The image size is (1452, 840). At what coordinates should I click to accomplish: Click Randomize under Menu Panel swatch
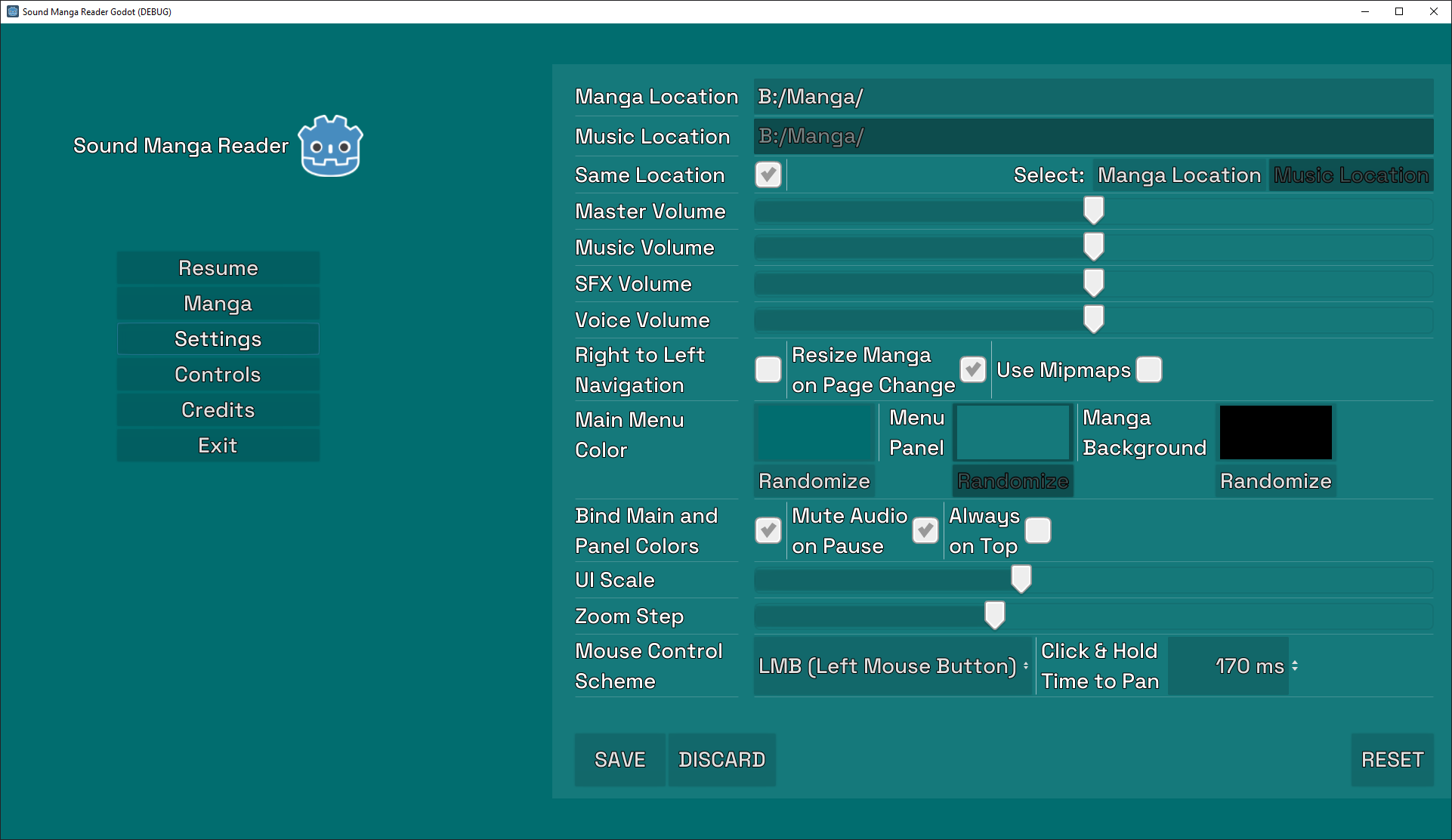(1013, 481)
